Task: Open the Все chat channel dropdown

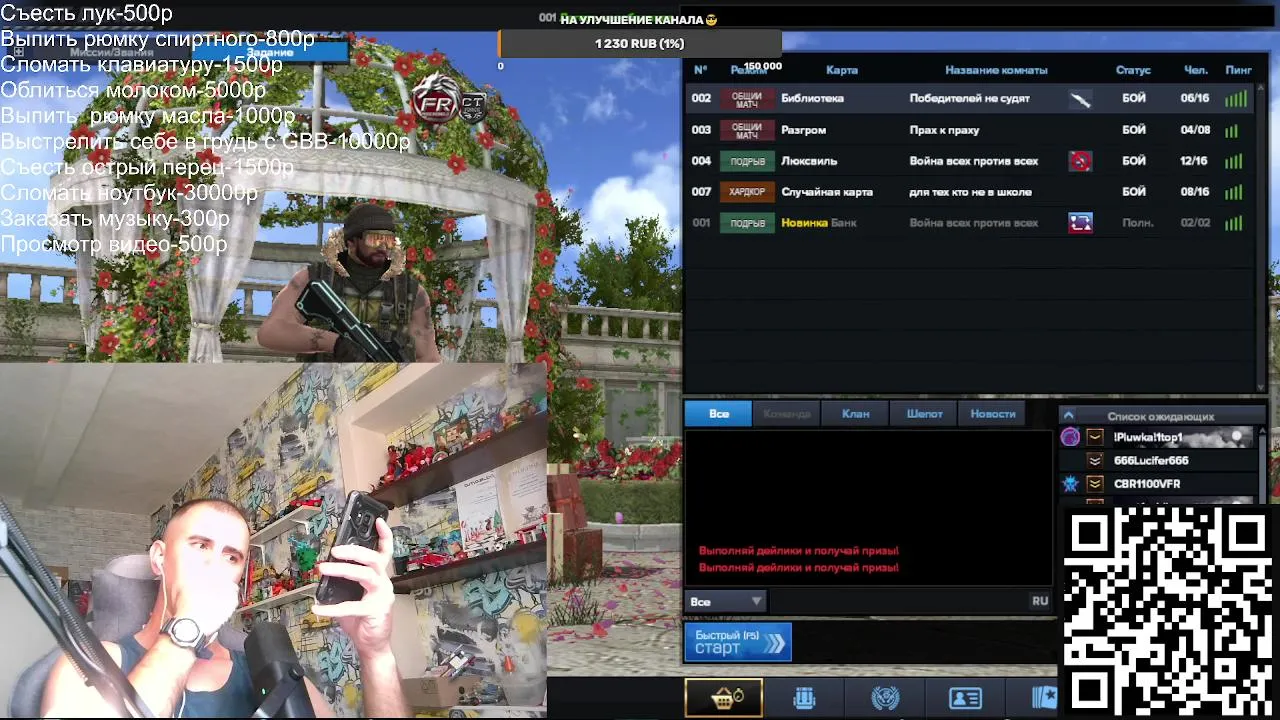Action: (726, 601)
